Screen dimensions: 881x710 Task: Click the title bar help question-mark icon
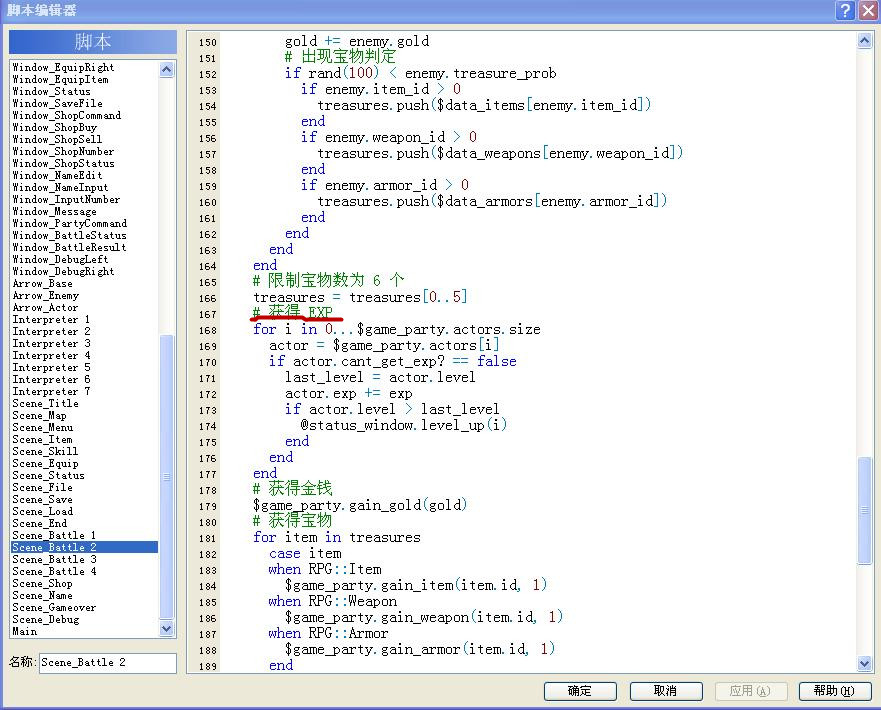click(844, 10)
